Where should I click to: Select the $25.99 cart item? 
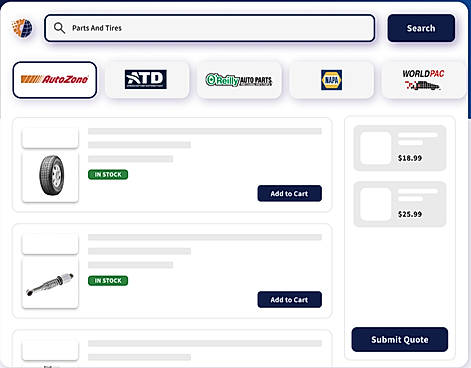400,204
